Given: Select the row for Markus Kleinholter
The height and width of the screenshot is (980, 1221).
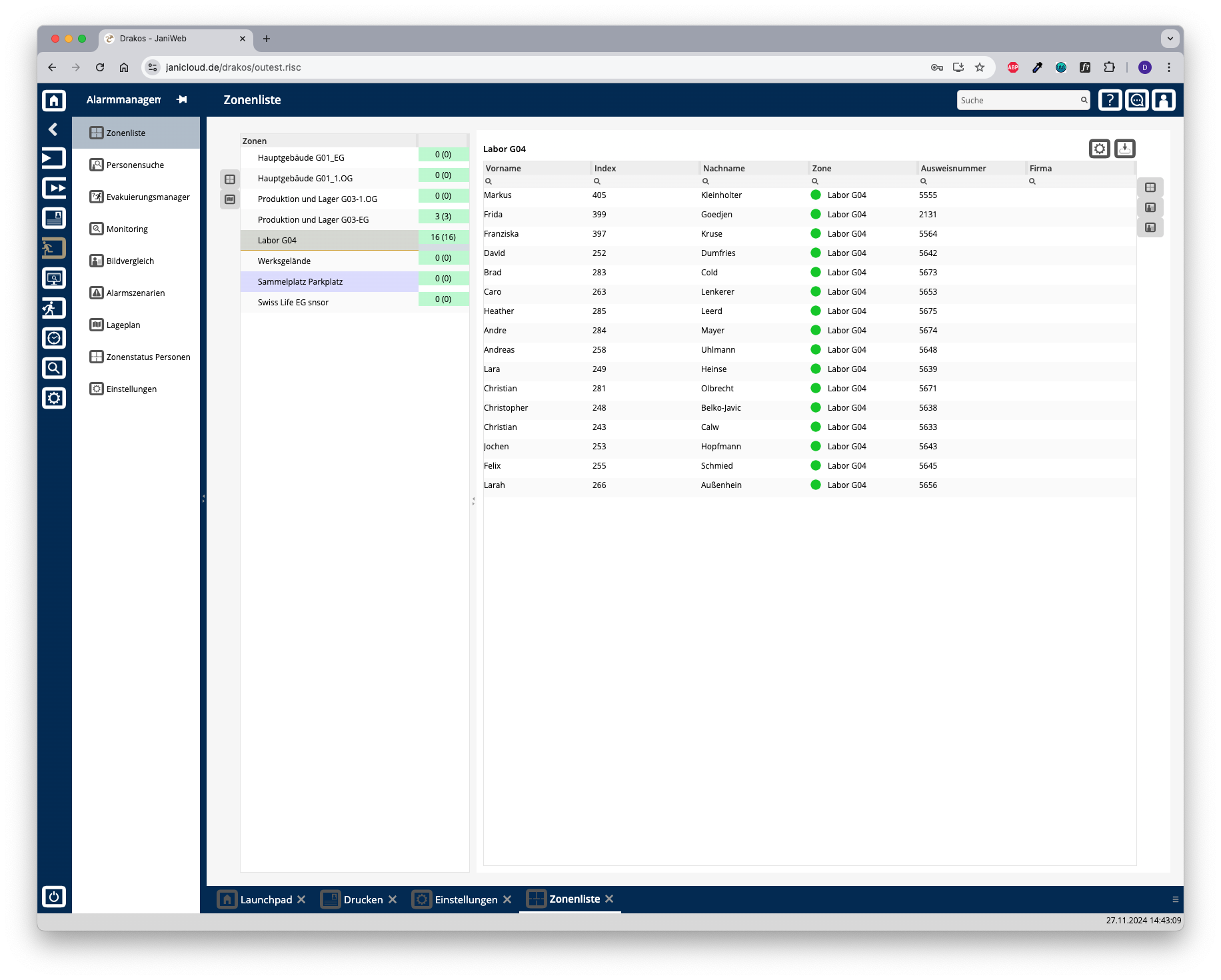Looking at the screenshot, I should tap(809, 195).
